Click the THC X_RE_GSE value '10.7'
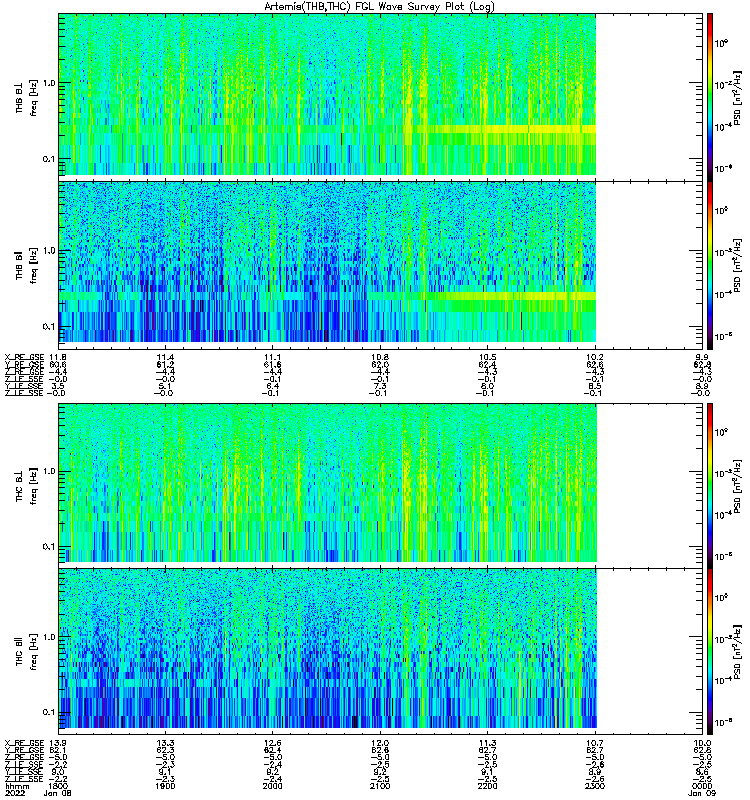The height and width of the screenshot is (800, 750). point(595,743)
